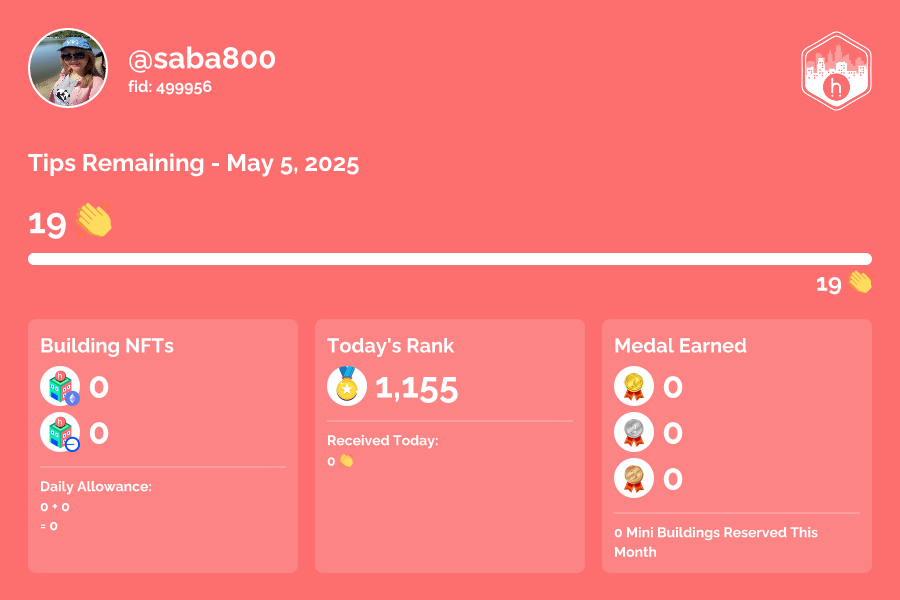This screenshot has height=600, width=900.
Task: Click the gold star rank medal icon
Action: [x=347, y=386]
